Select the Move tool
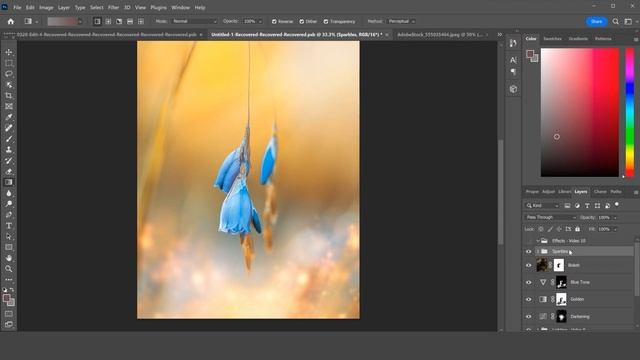Screen dimensions: 640x360 pos(9,52)
